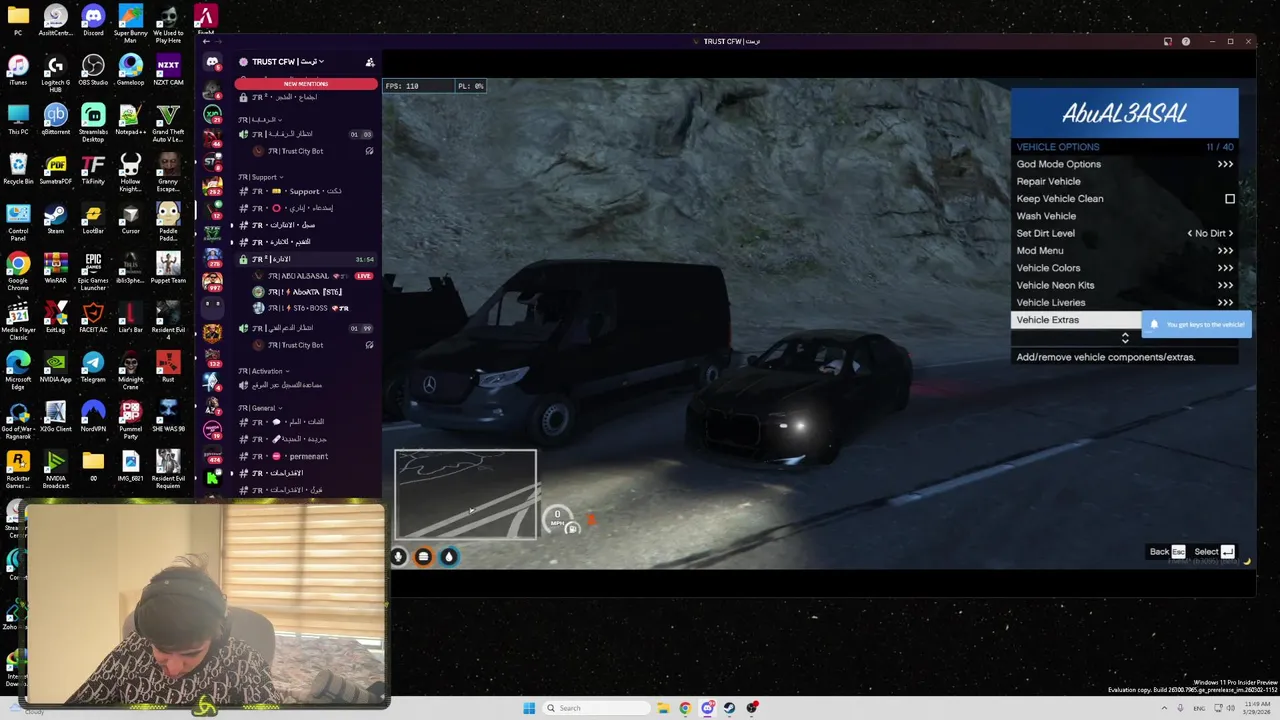This screenshot has width=1280, height=720.
Task: Click Trust City Bot under support waiting
Action: (x=310, y=345)
